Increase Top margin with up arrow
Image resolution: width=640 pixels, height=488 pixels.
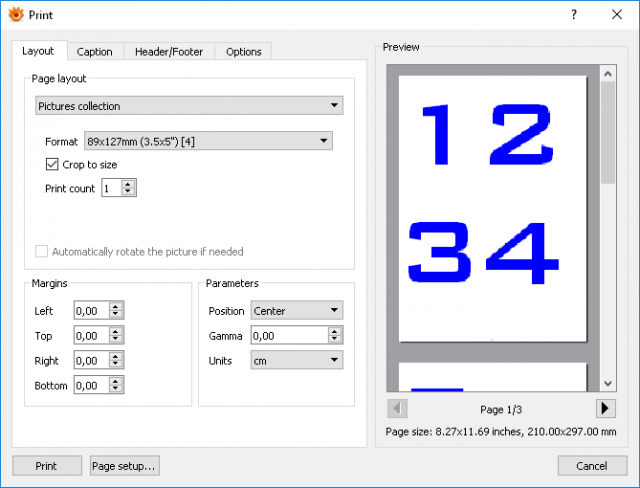pos(116,331)
